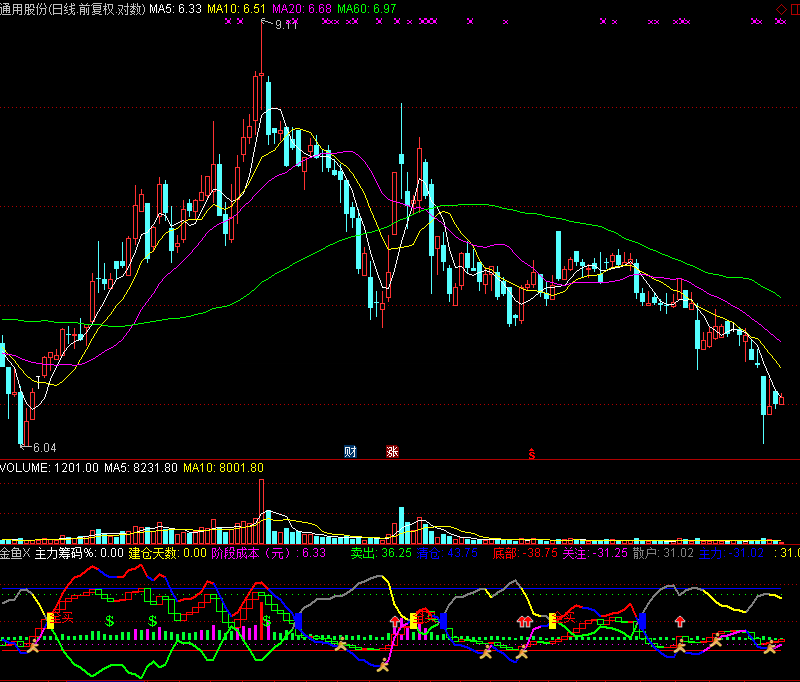Screen dimensions: 800x682
Task: Click the 主力: -31.02 value
Action: click(x=731, y=553)
